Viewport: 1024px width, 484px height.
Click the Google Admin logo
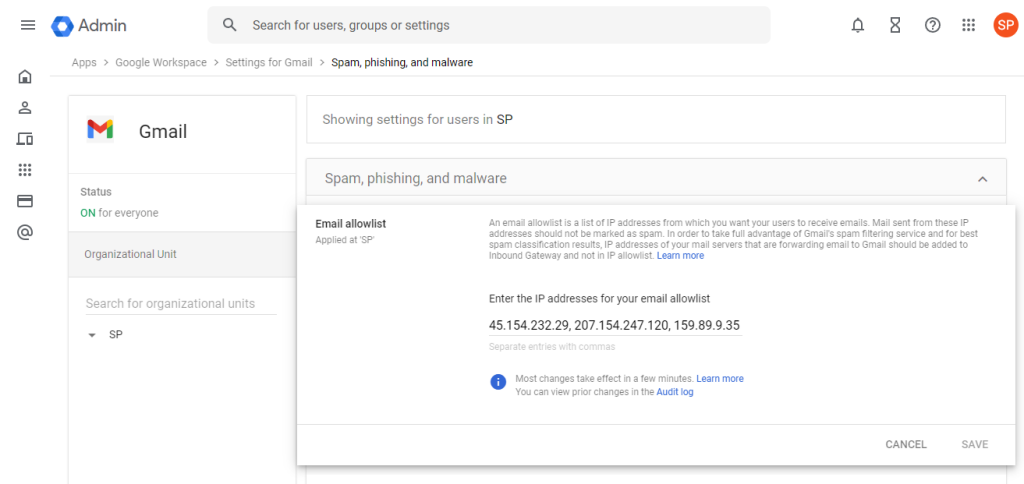(89, 25)
